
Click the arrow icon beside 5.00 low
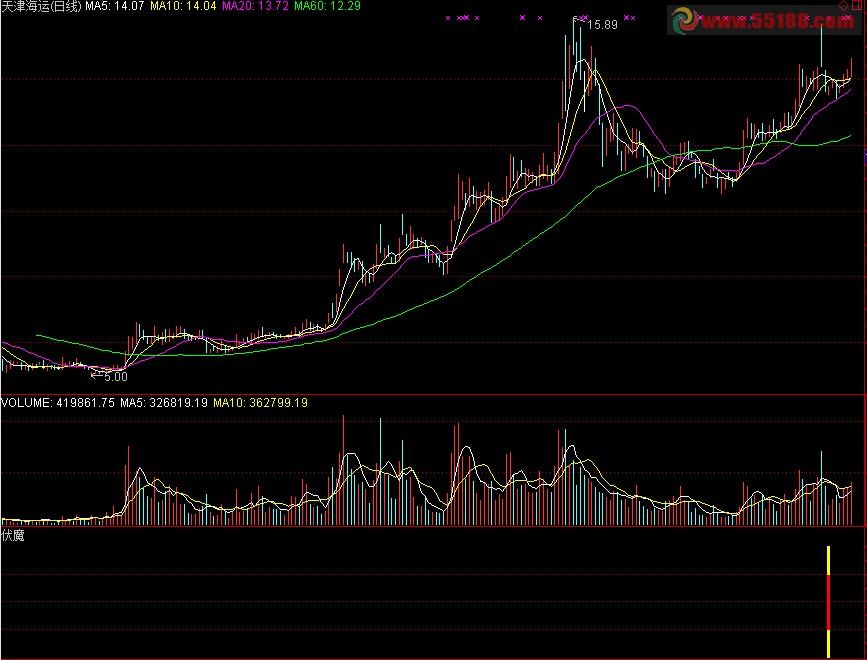click(x=97, y=377)
